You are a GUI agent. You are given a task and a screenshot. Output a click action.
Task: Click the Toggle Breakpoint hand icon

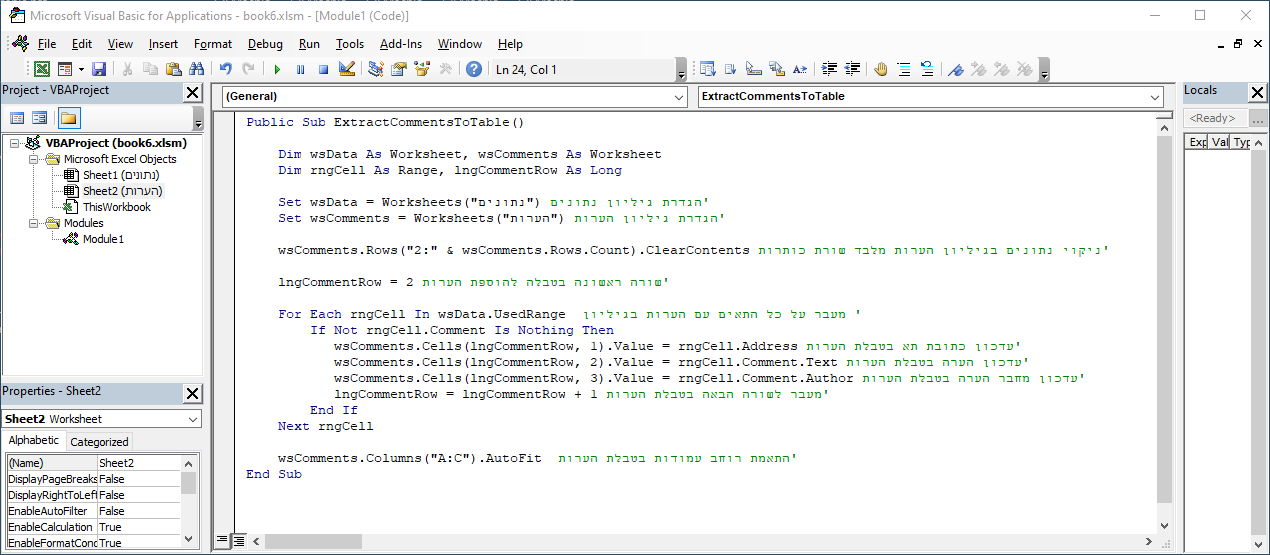click(x=880, y=69)
